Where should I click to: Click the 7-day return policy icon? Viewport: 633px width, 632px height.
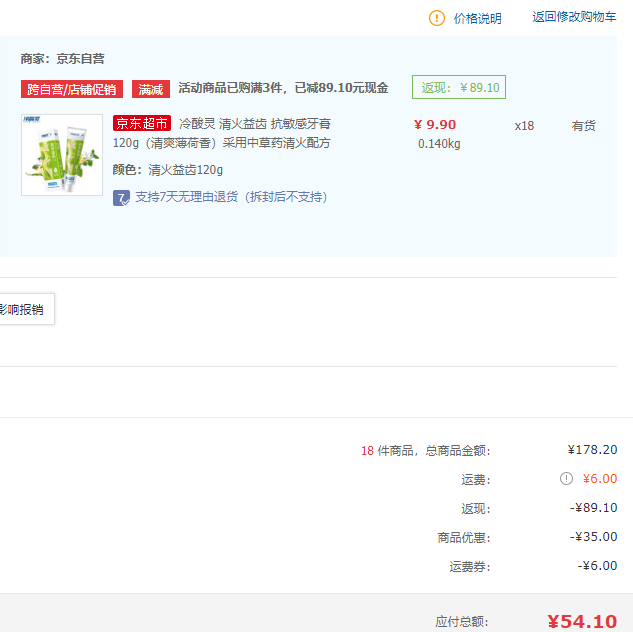pos(121,197)
